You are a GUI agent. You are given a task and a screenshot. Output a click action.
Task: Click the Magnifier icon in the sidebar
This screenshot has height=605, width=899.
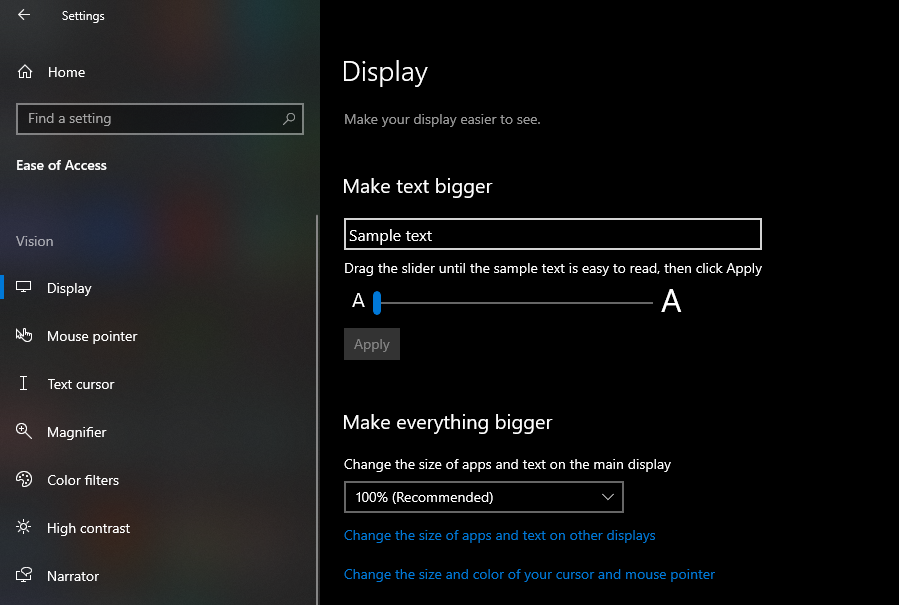click(22, 432)
